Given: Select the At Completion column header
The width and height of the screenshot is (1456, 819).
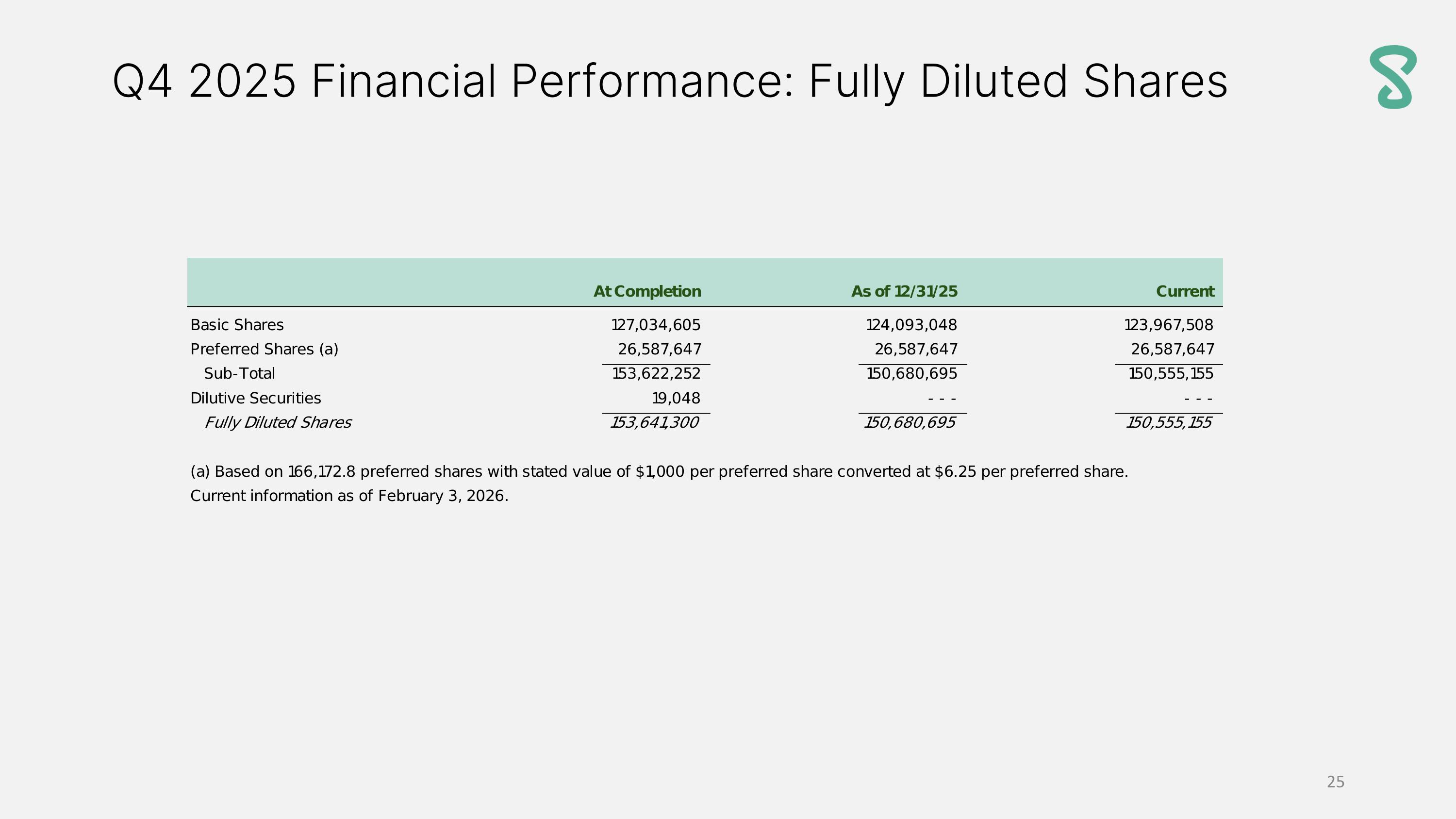Looking at the screenshot, I should tap(647, 292).
